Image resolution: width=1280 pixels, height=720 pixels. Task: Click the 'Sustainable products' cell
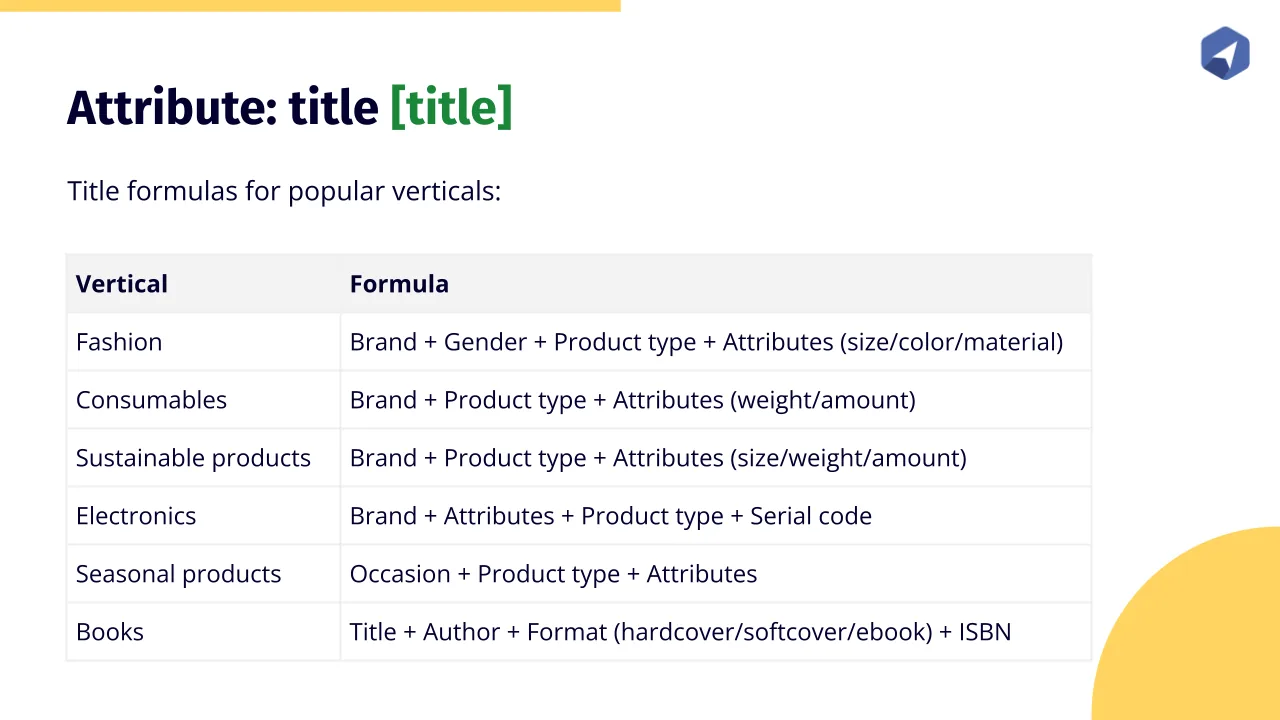click(193, 458)
